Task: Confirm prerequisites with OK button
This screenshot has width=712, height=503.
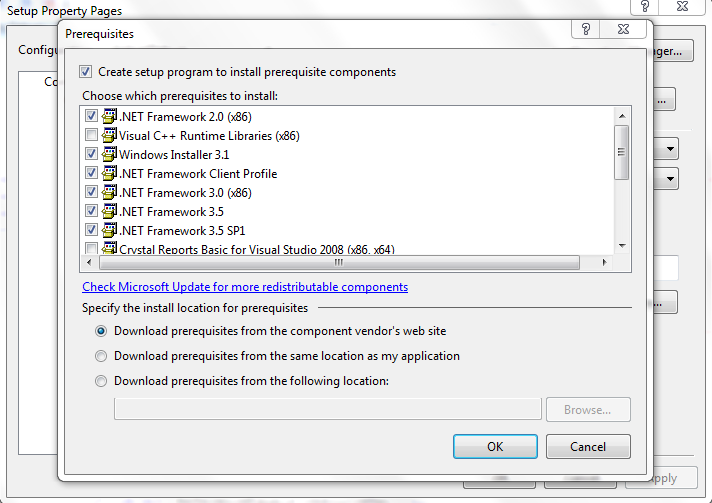Action: [495, 447]
